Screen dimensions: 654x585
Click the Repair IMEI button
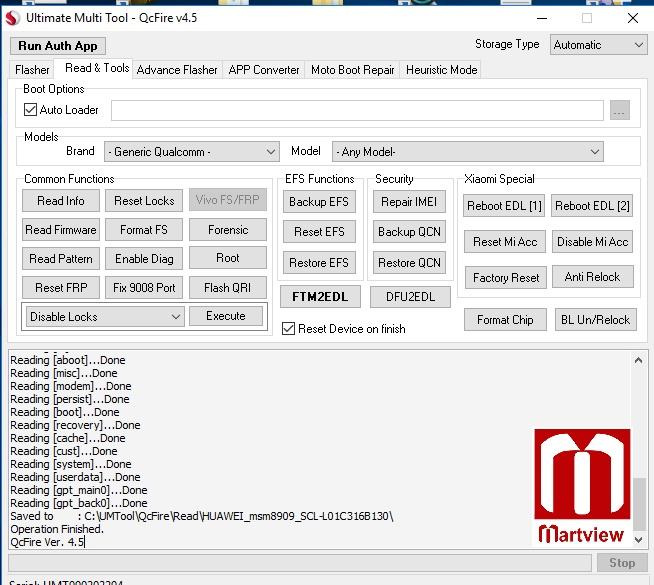click(x=409, y=202)
